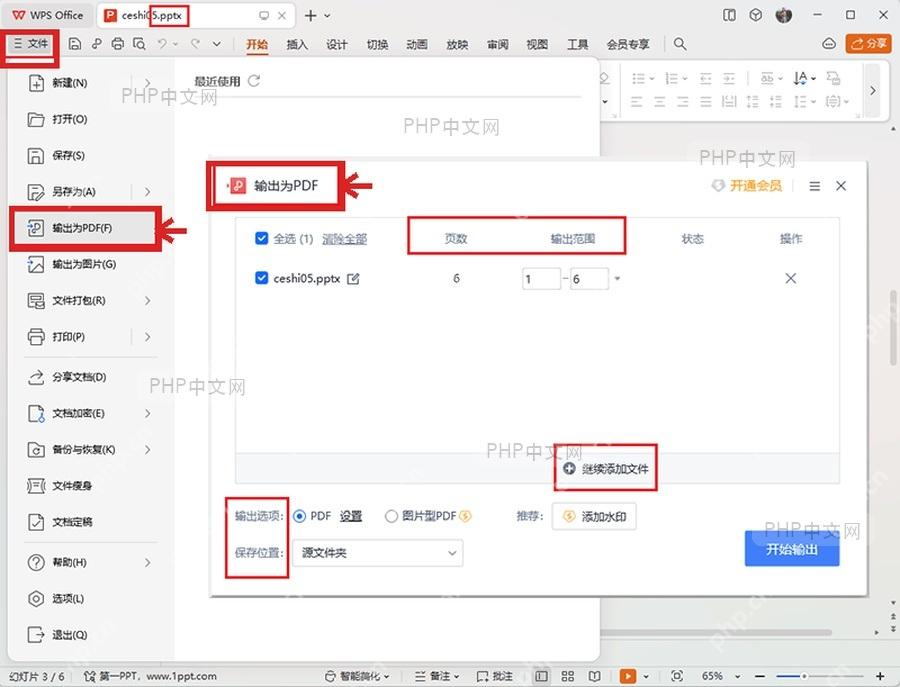Open the output range dropdown arrow
900x687 pixels.
coord(618,279)
